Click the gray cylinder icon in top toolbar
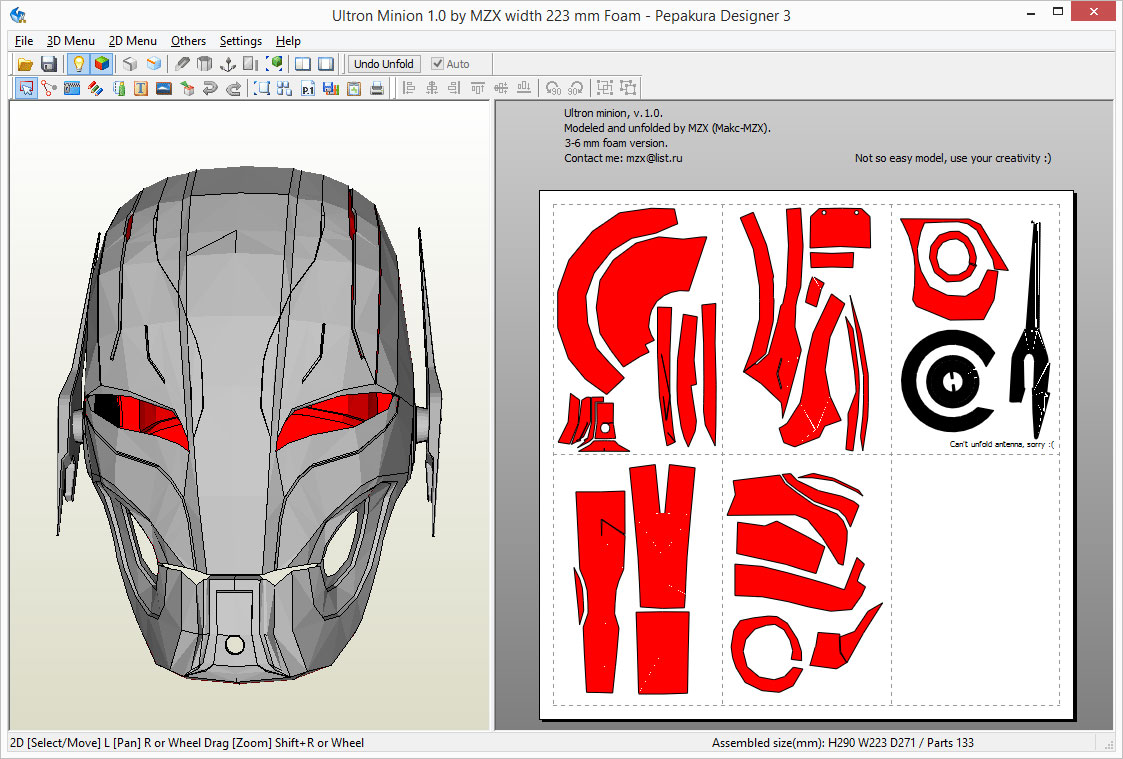This screenshot has height=759, width=1123. click(x=205, y=64)
